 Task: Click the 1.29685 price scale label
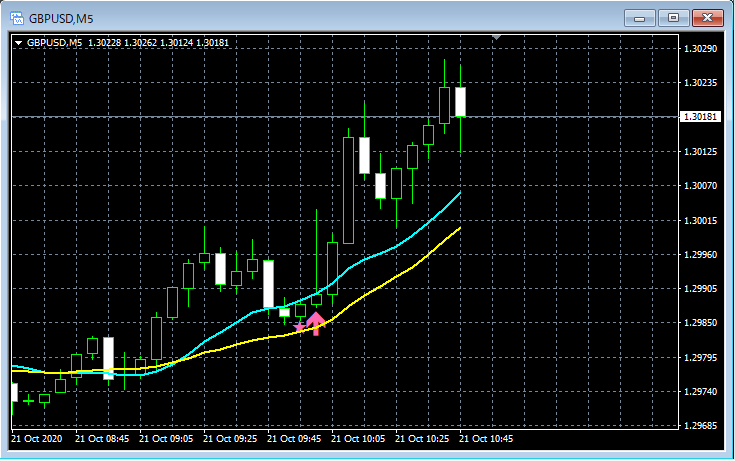click(x=700, y=426)
